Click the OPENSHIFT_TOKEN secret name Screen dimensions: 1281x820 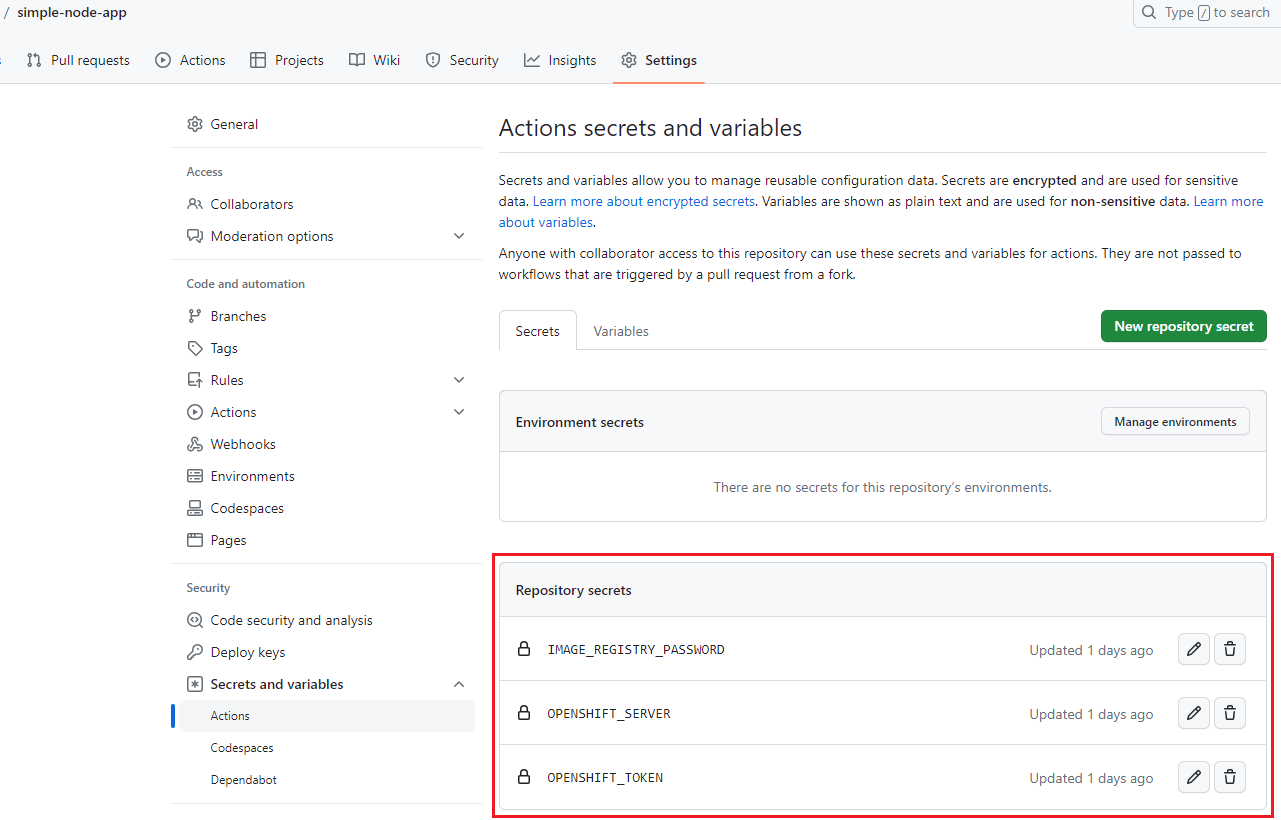[x=605, y=778]
